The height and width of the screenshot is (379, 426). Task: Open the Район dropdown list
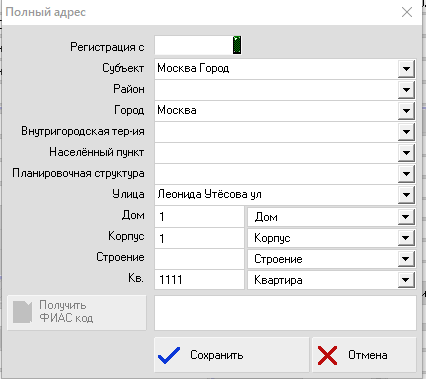click(x=406, y=90)
